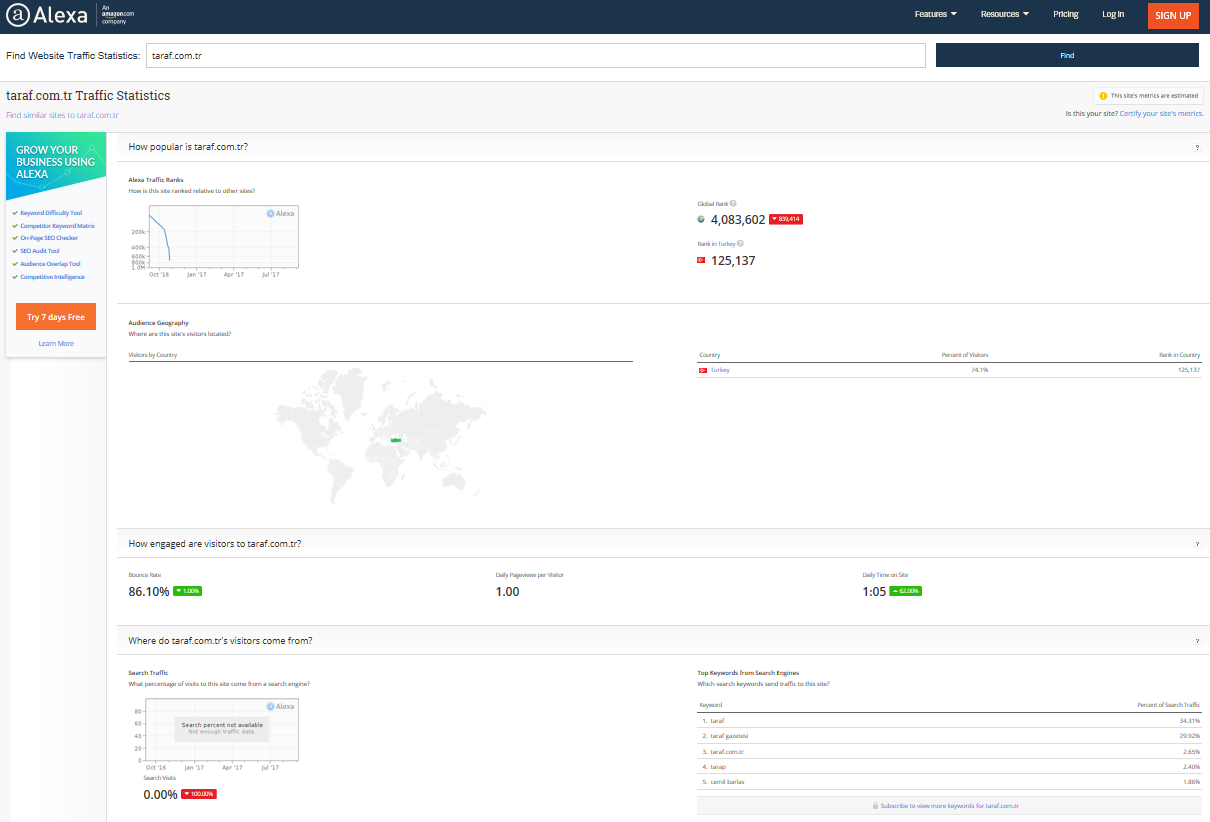Click the Percent of Search Traffic column header

1169,705
